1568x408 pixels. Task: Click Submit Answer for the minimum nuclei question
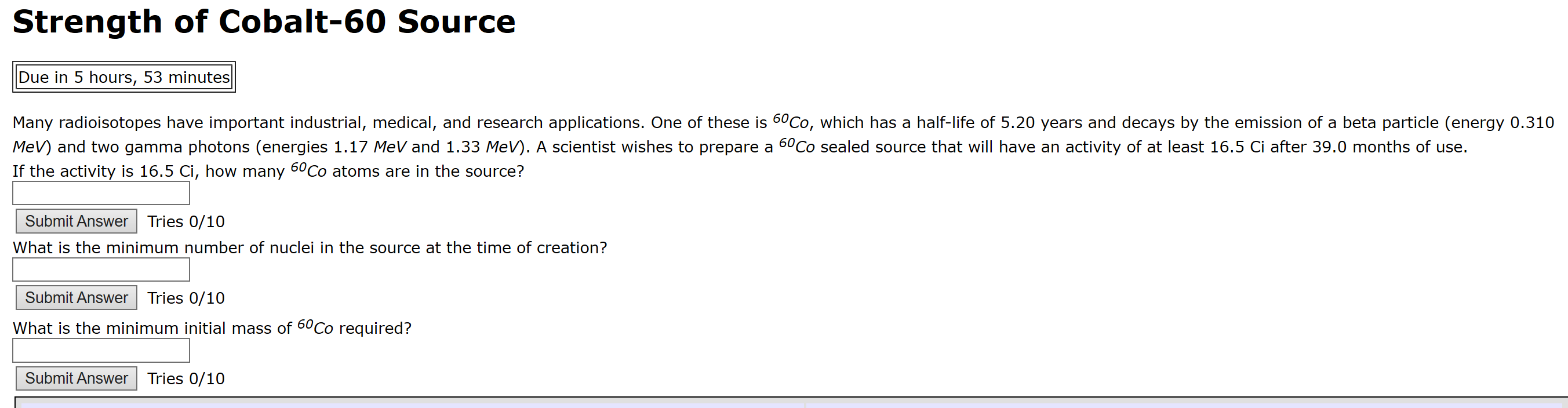pyautogui.click(x=75, y=298)
